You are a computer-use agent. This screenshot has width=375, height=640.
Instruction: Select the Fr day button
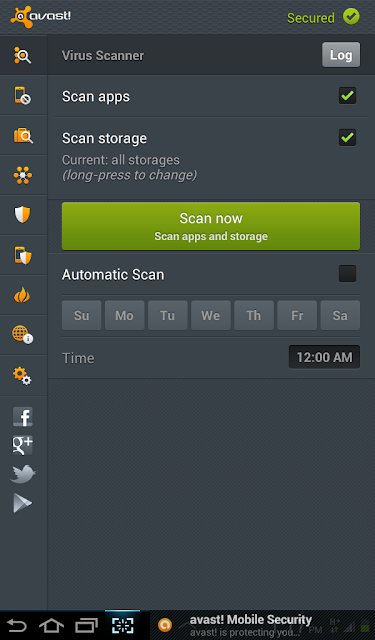(x=297, y=315)
